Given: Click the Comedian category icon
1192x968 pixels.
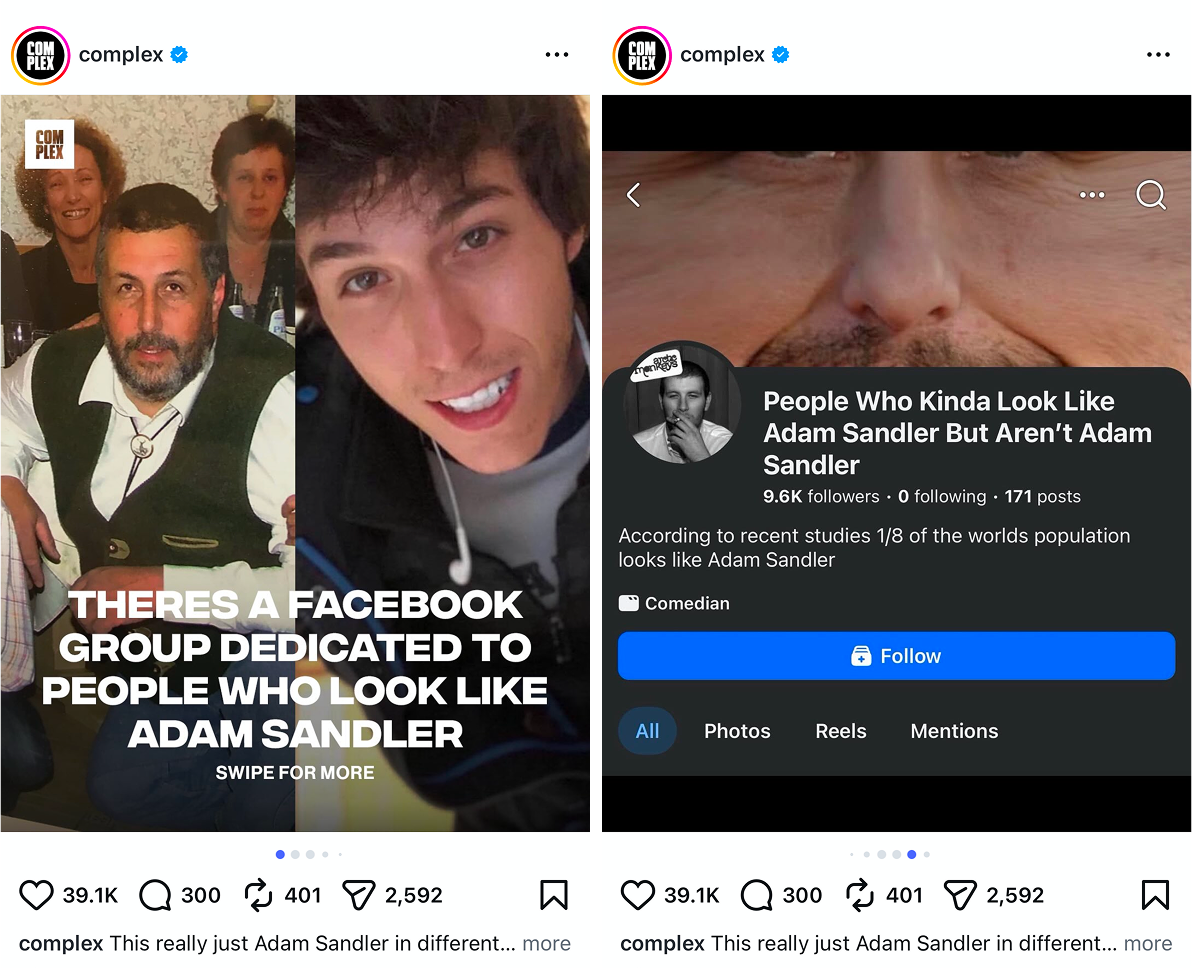Looking at the screenshot, I should coord(628,603).
